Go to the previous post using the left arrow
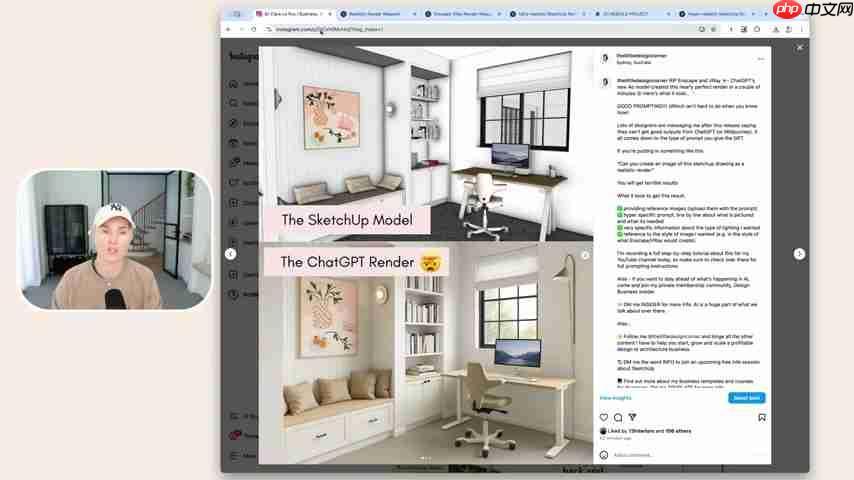Viewport: 854px width, 480px height. (230, 254)
